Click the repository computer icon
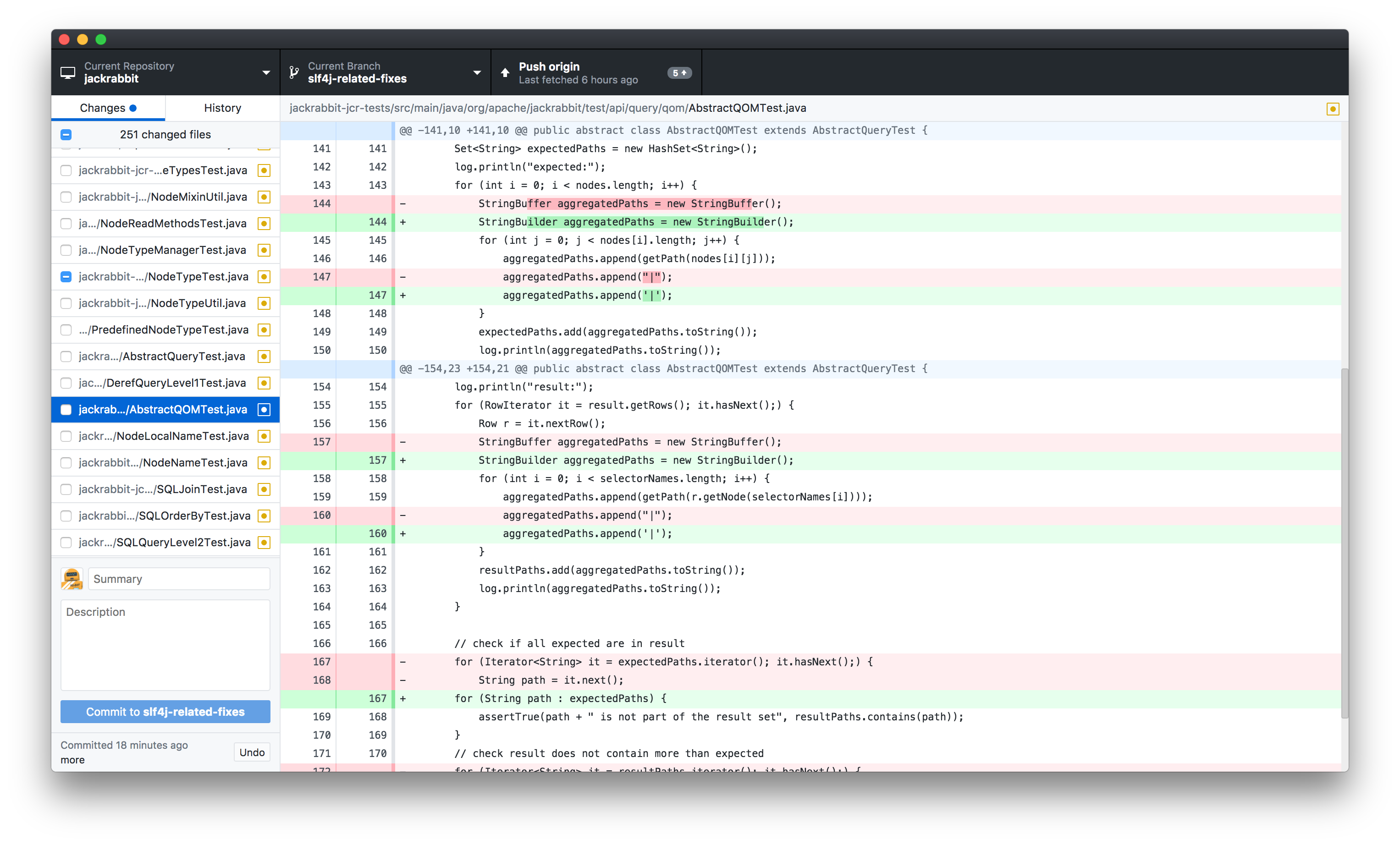Screen dimensions: 1400x845 pyautogui.click(x=68, y=73)
